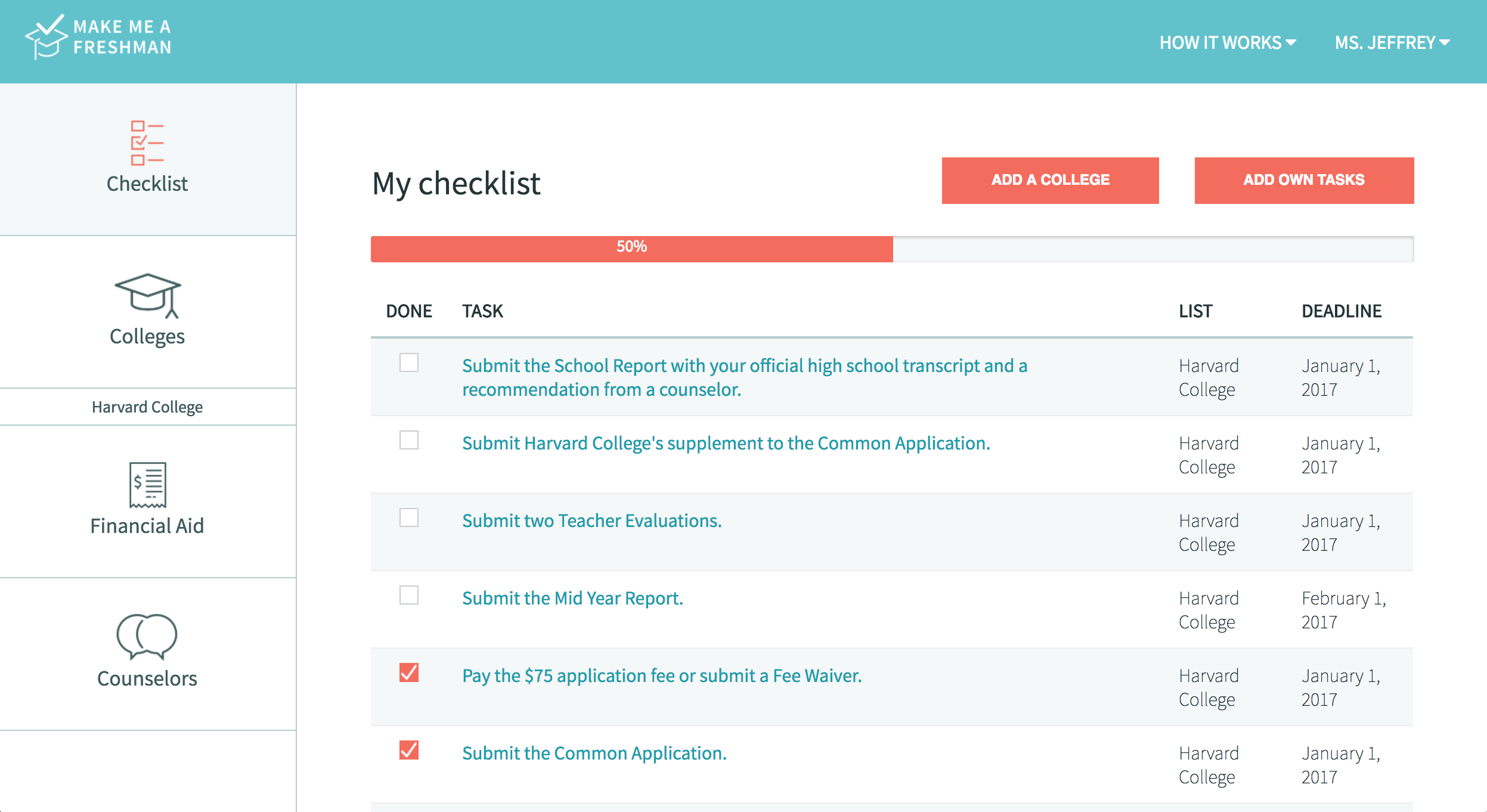
Task: Uncheck the Common Application task checkbox
Action: (x=409, y=750)
